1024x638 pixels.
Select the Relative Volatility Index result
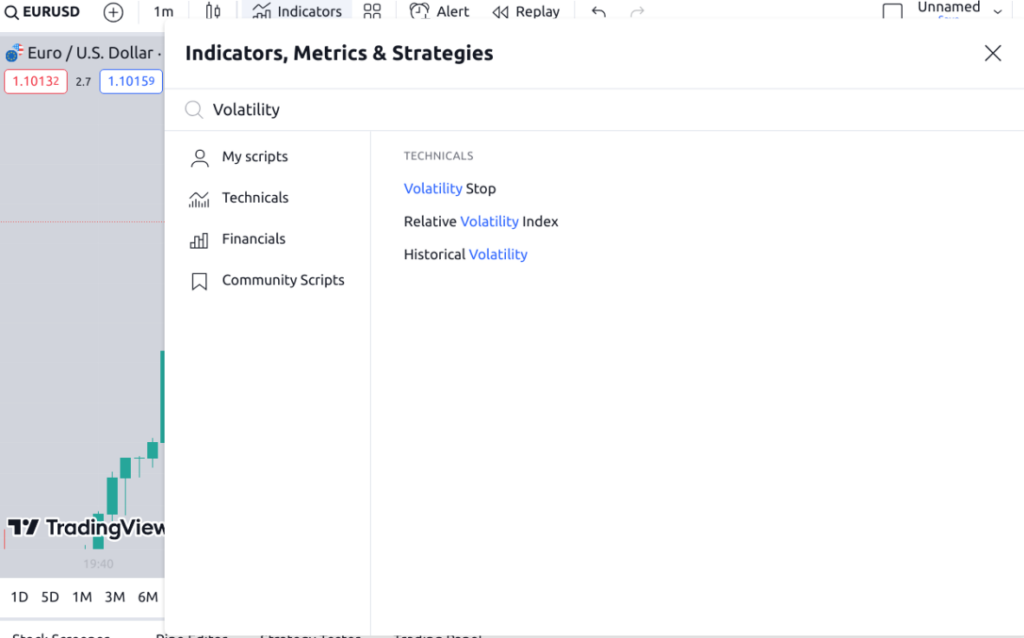click(481, 221)
